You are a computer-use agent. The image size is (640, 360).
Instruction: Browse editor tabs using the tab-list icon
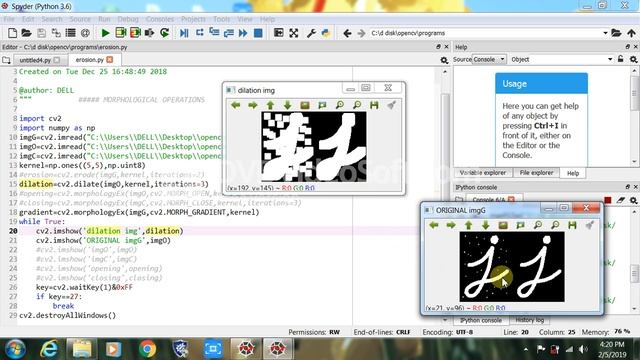click(x=6, y=60)
